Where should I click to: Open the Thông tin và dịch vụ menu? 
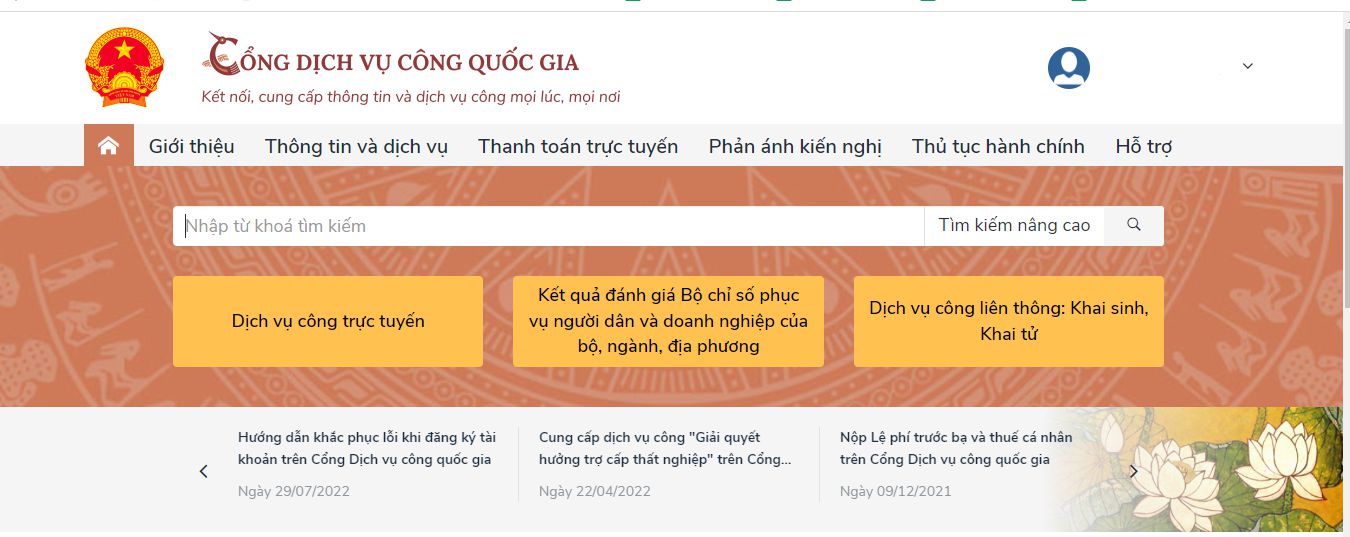[x=356, y=146]
